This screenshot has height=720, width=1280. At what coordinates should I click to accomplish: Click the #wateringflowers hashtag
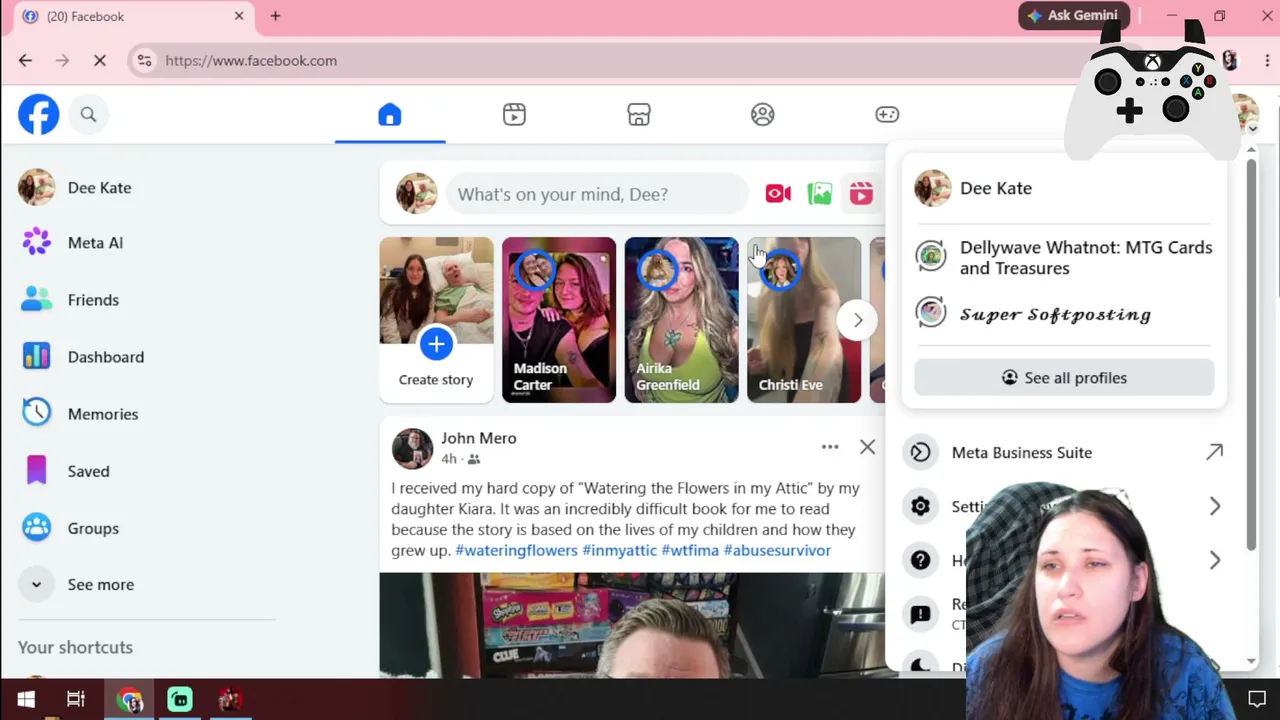[516, 550]
